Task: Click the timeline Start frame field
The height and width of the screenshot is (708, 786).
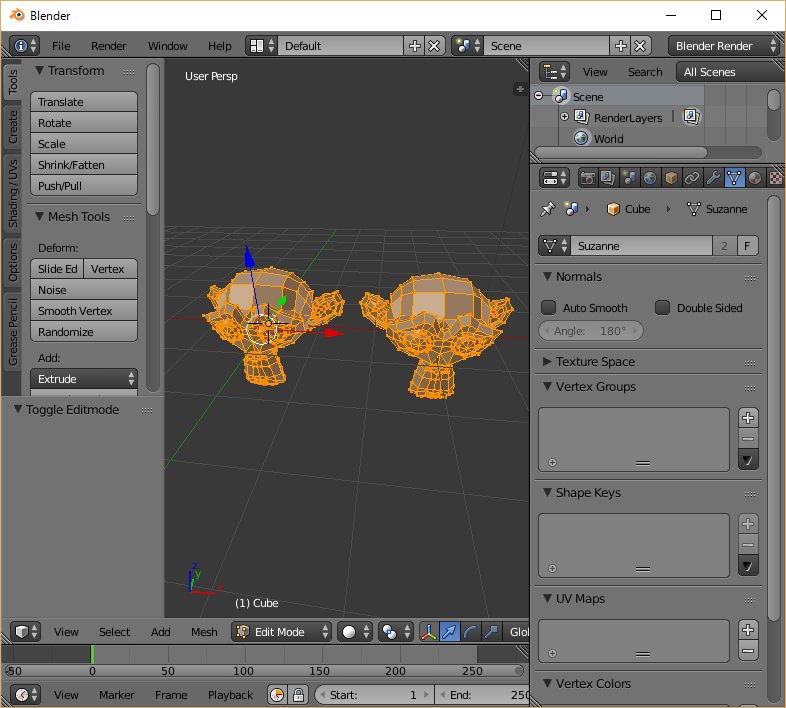Action: pyautogui.click(x=374, y=695)
